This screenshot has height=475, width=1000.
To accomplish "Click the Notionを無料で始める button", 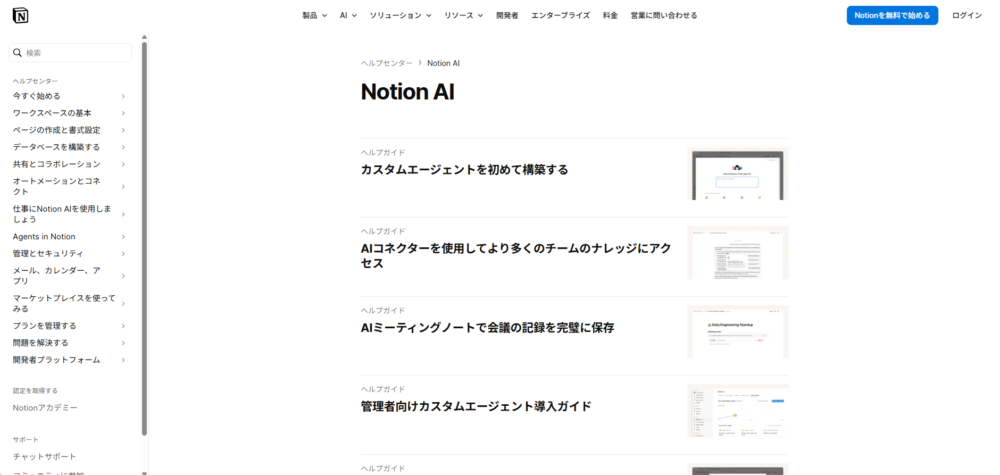I will tap(892, 15).
